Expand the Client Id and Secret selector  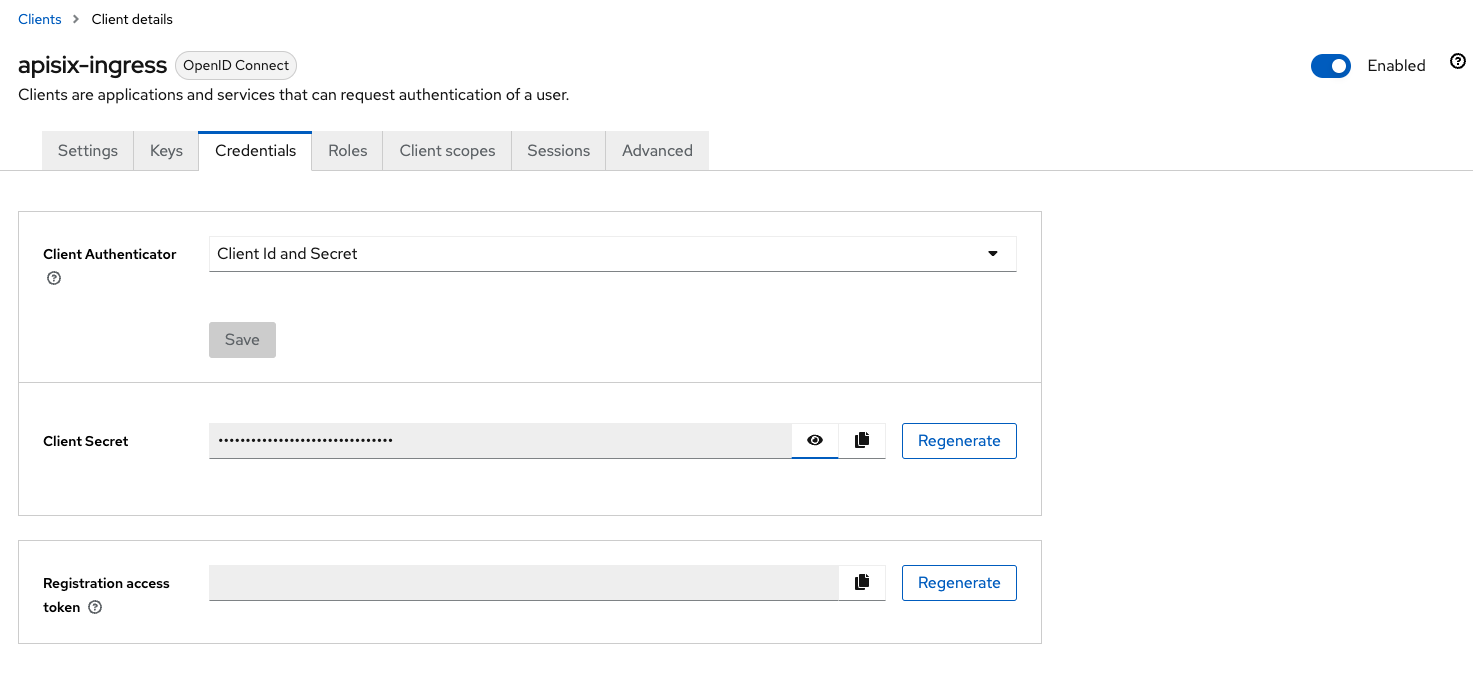pos(612,253)
